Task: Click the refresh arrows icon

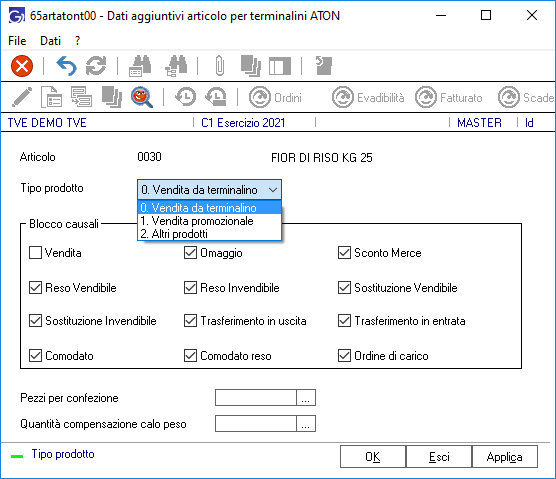Action: 96,66
